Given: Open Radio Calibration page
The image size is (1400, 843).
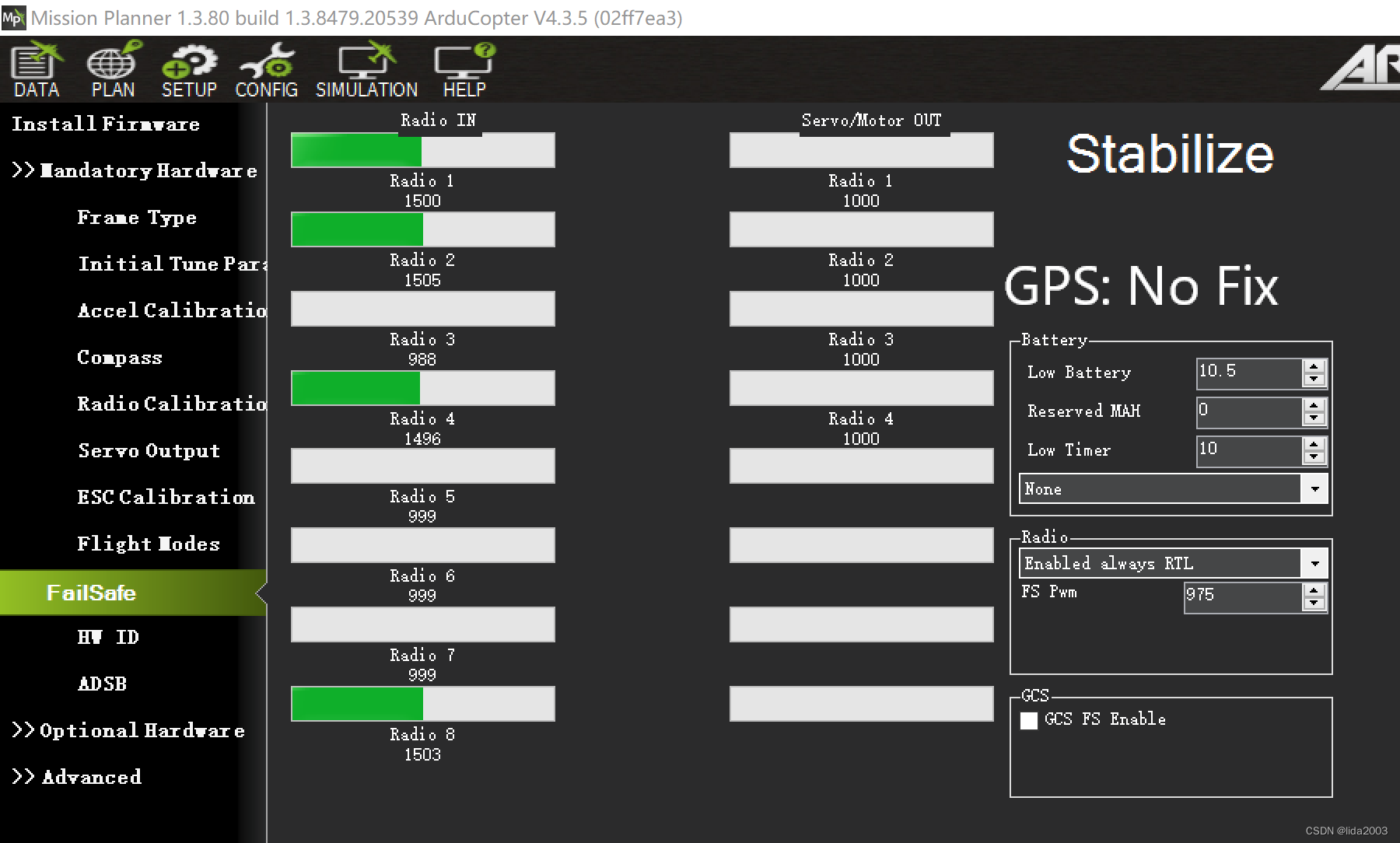Looking at the screenshot, I should coord(172,404).
